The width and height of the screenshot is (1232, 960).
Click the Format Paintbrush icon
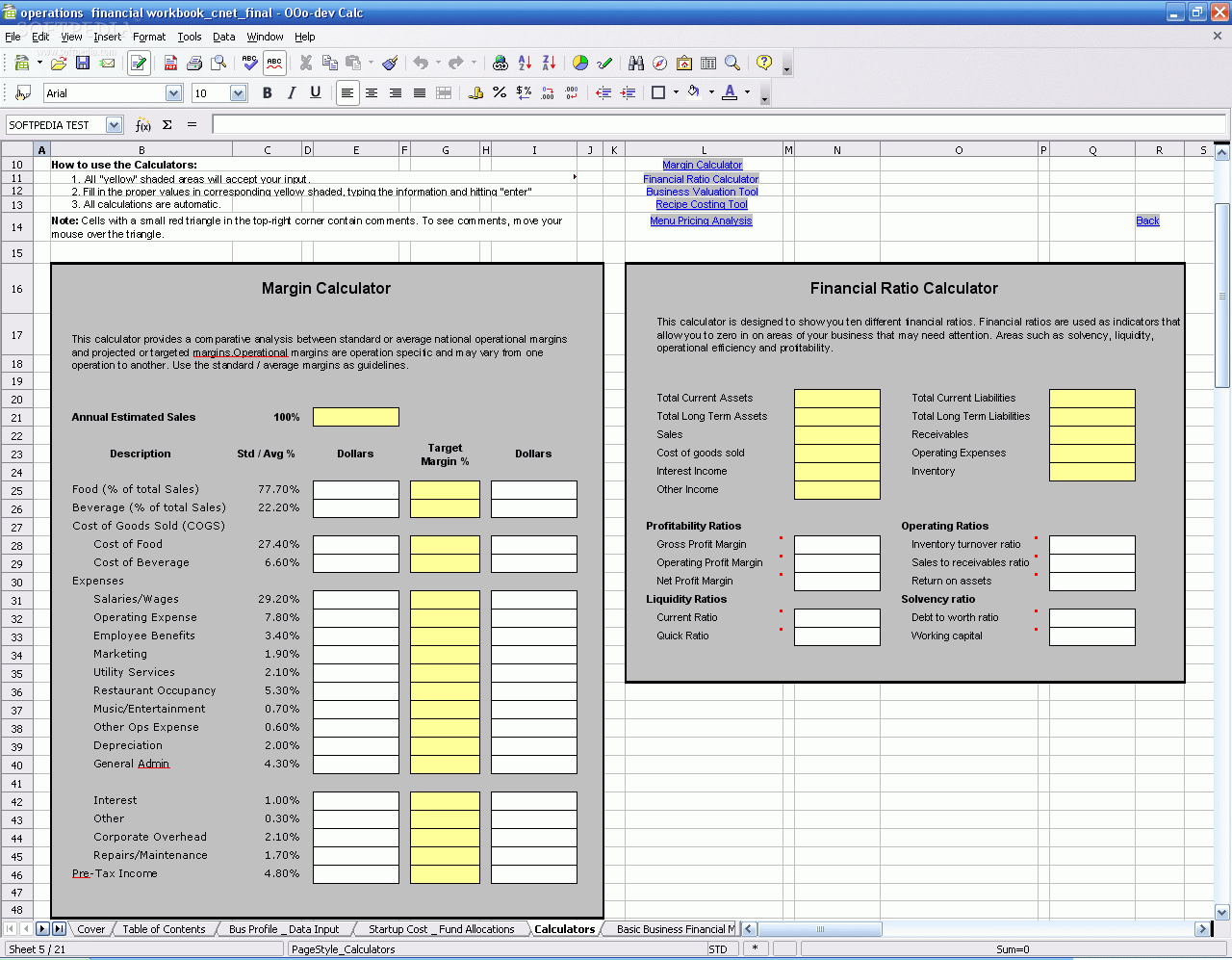tap(390, 63)
